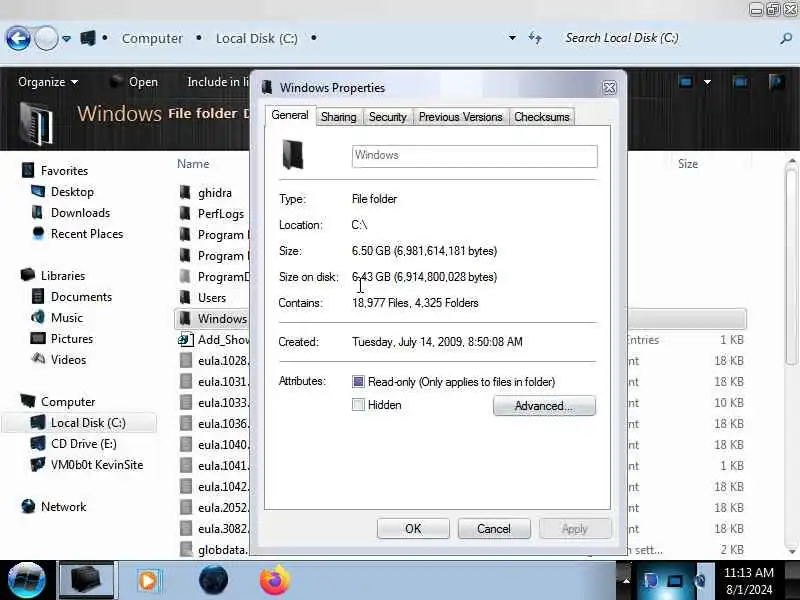Open the taskbar clock showing 11:13 AM
Viewport: 800px width, 600px height.
(748, 581)
